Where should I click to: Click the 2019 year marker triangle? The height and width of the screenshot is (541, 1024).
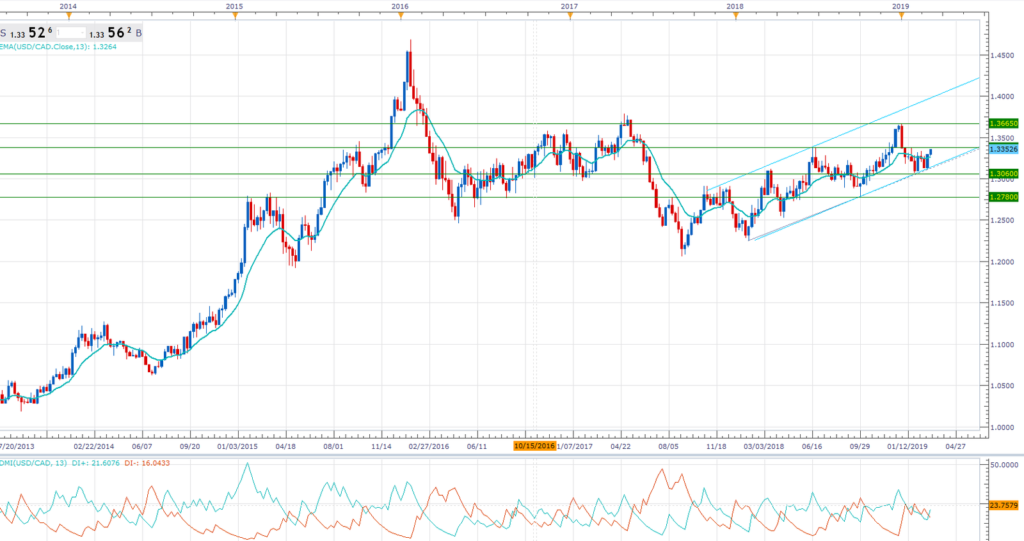901,16
